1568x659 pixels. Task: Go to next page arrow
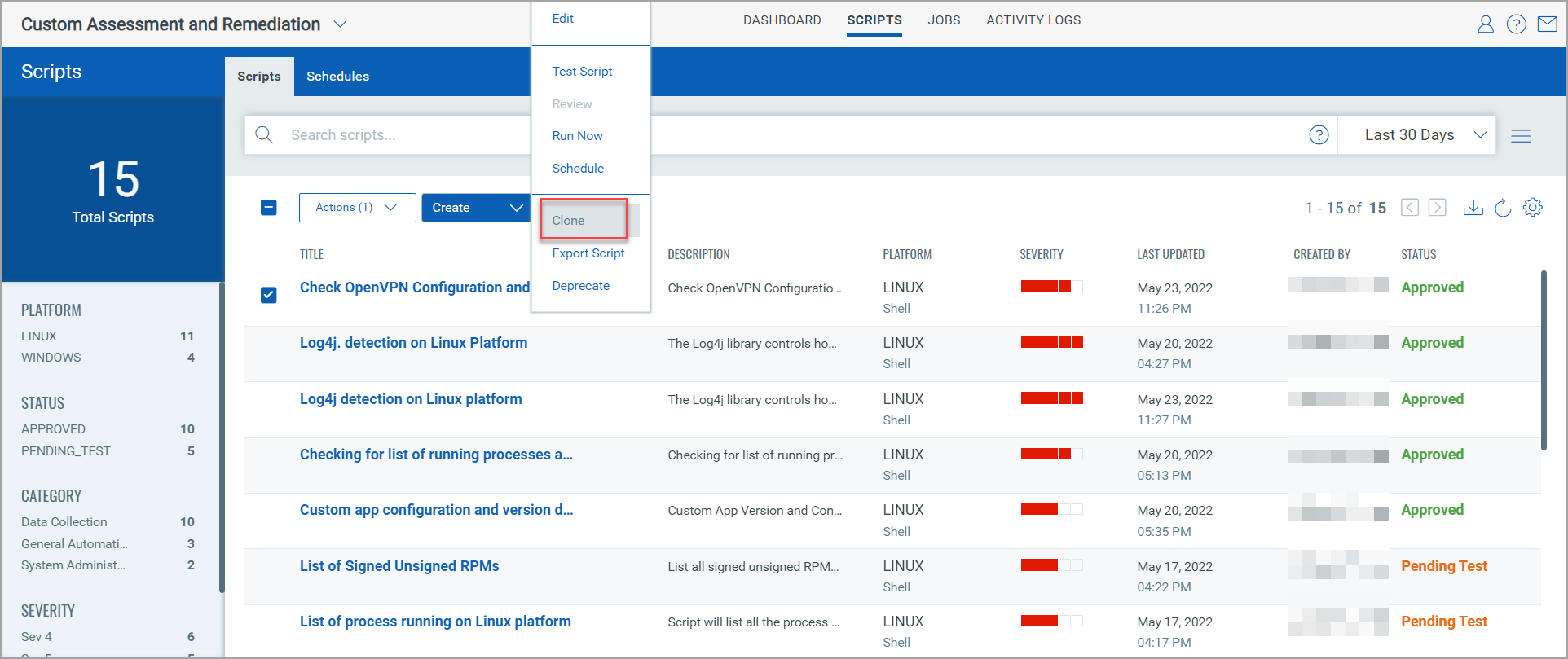1438,208
